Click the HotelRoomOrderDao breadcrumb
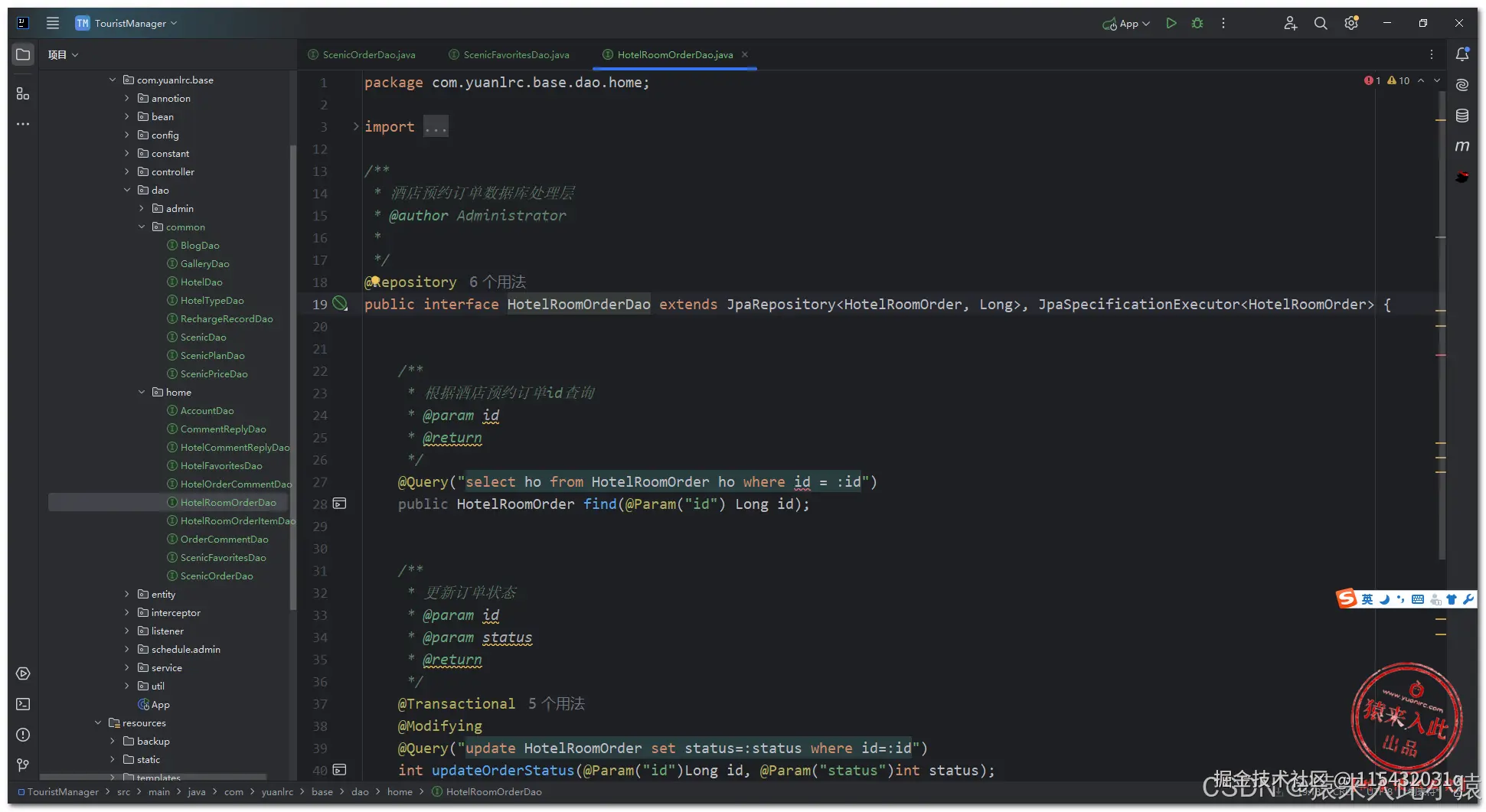This screenshot has height=812, width=1486. click(487, 791)
